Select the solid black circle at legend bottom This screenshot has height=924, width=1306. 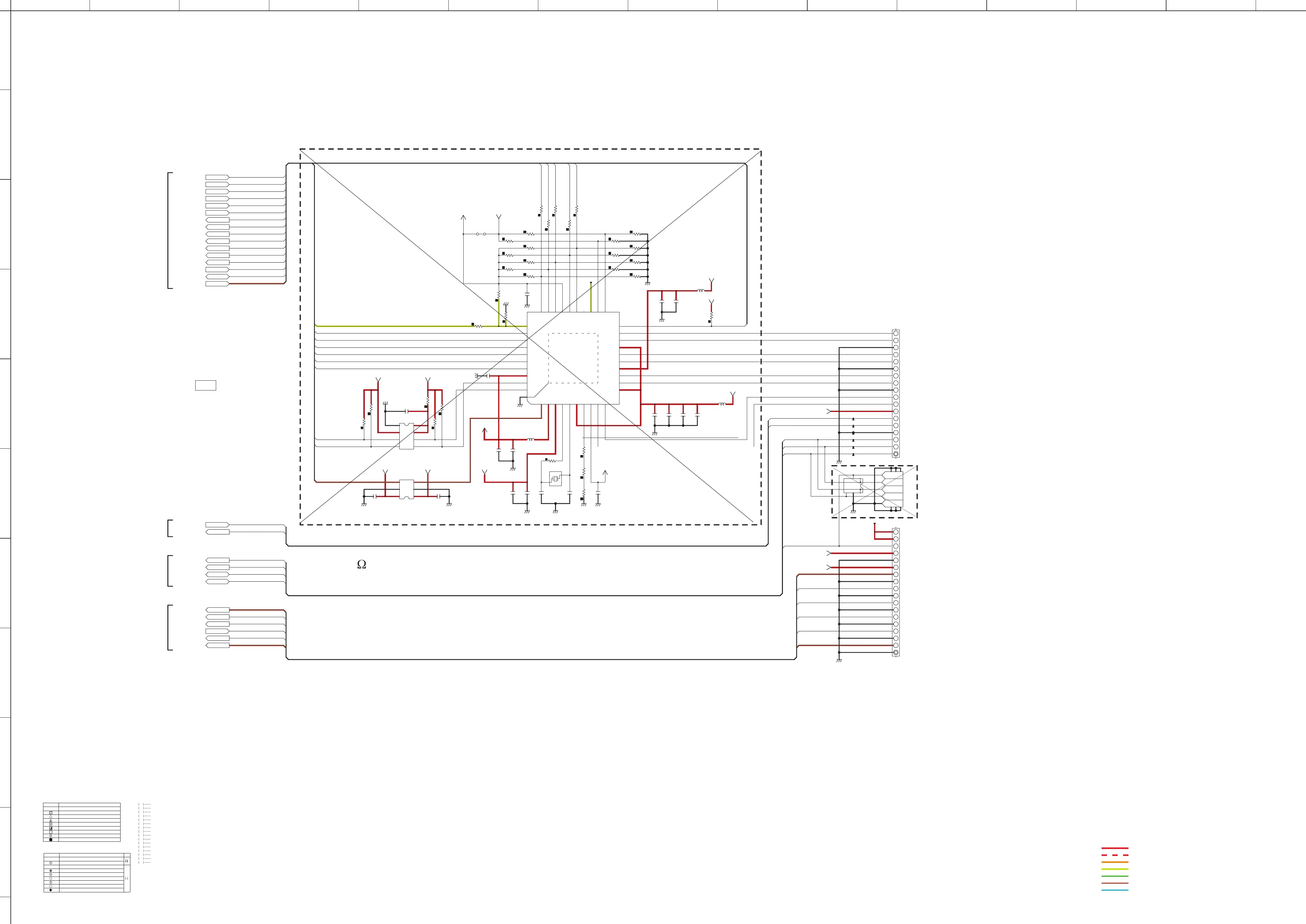(51, 890)
